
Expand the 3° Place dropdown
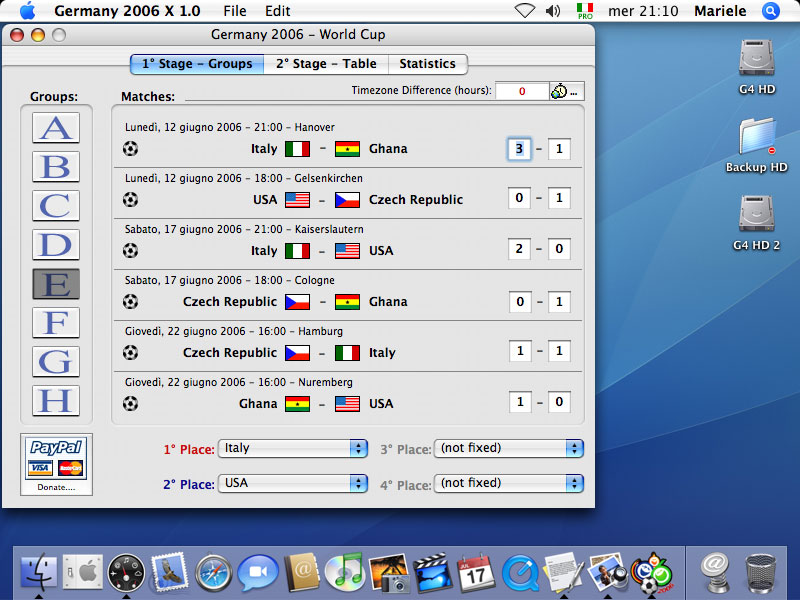coord(509,449)
